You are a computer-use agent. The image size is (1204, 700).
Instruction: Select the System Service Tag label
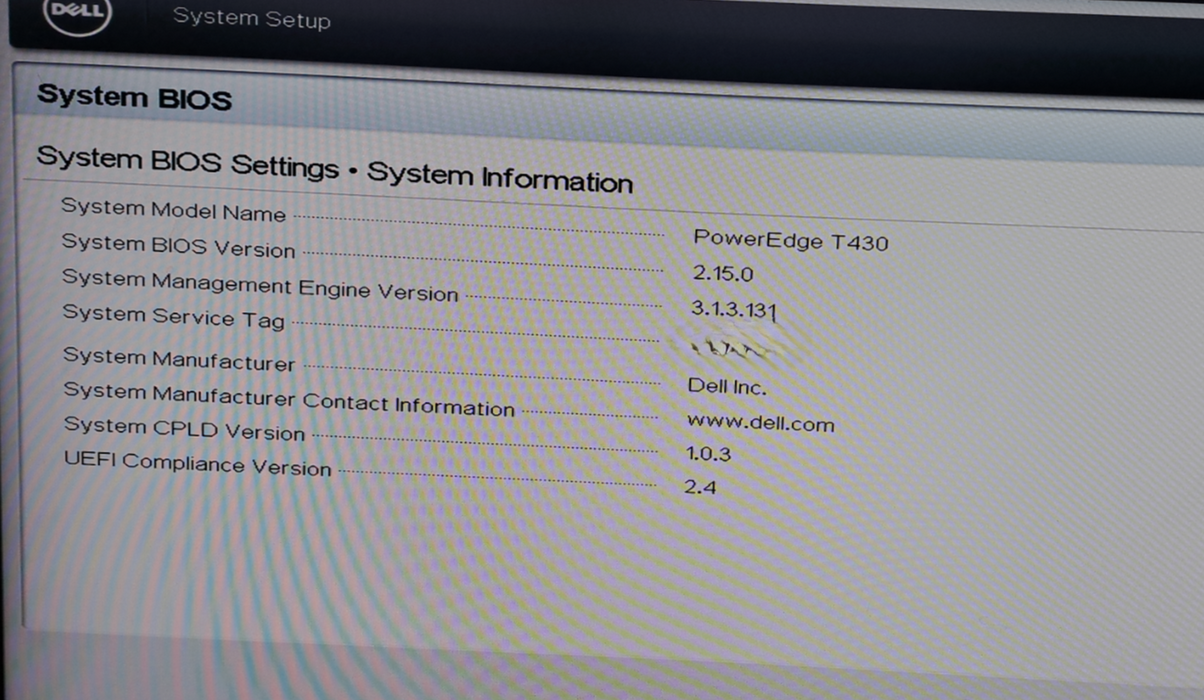click(174, 316)
